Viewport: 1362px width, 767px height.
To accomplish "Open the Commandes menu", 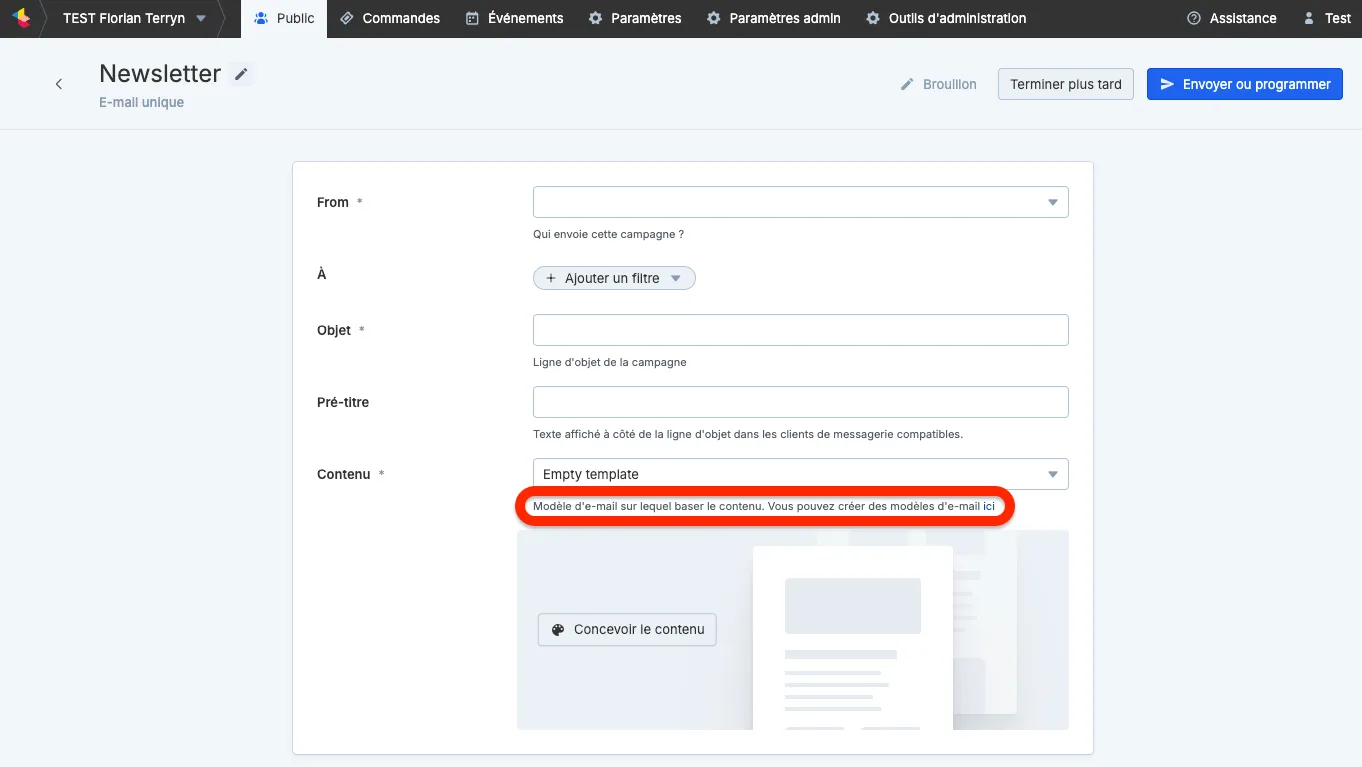I will tap(390, 18).
